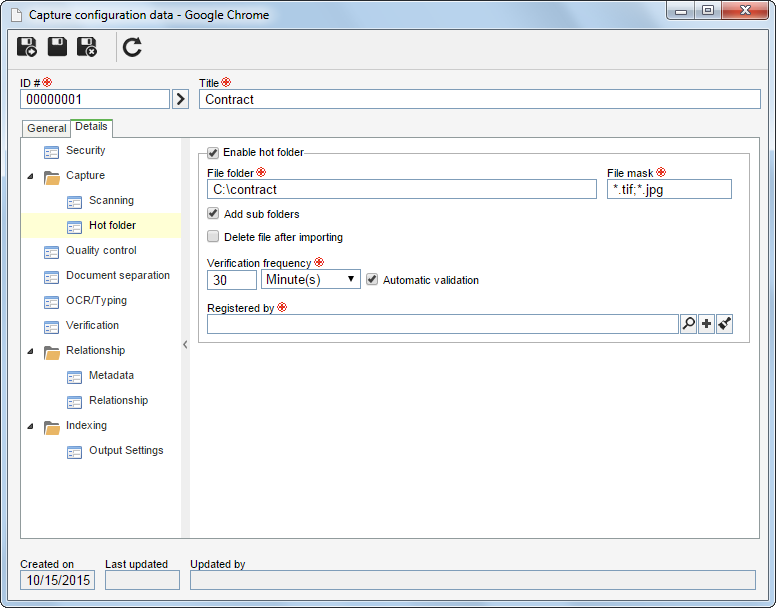Click the ID # input field
The width and height of the screenshot is (776, 608).
[95, 99]
